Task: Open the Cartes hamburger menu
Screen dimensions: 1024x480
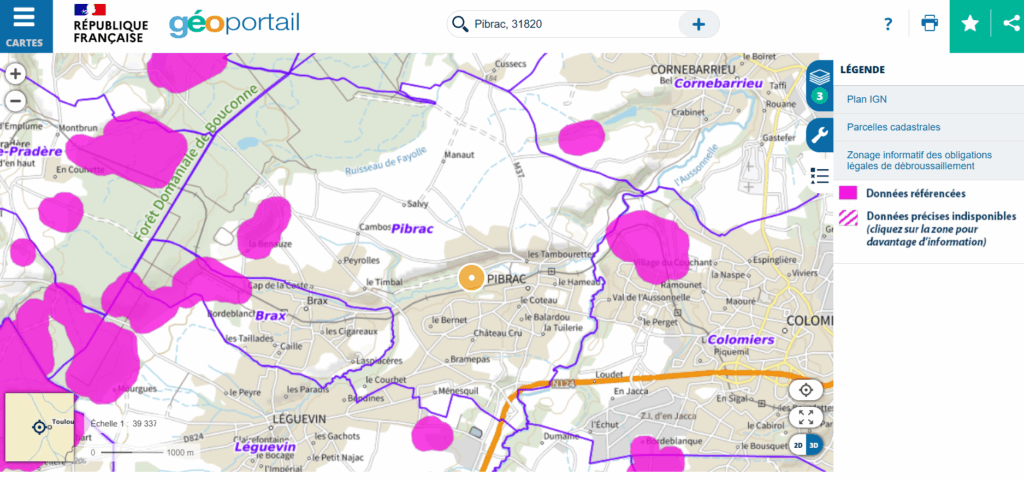Action: 24,25
